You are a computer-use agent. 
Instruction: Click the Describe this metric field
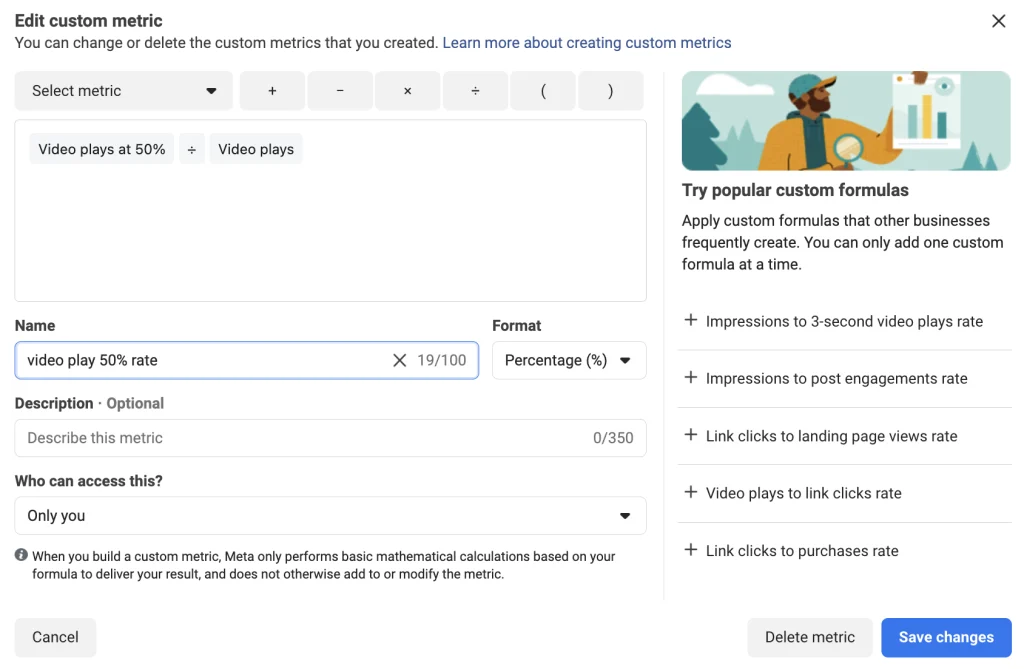tap(330, 437)
